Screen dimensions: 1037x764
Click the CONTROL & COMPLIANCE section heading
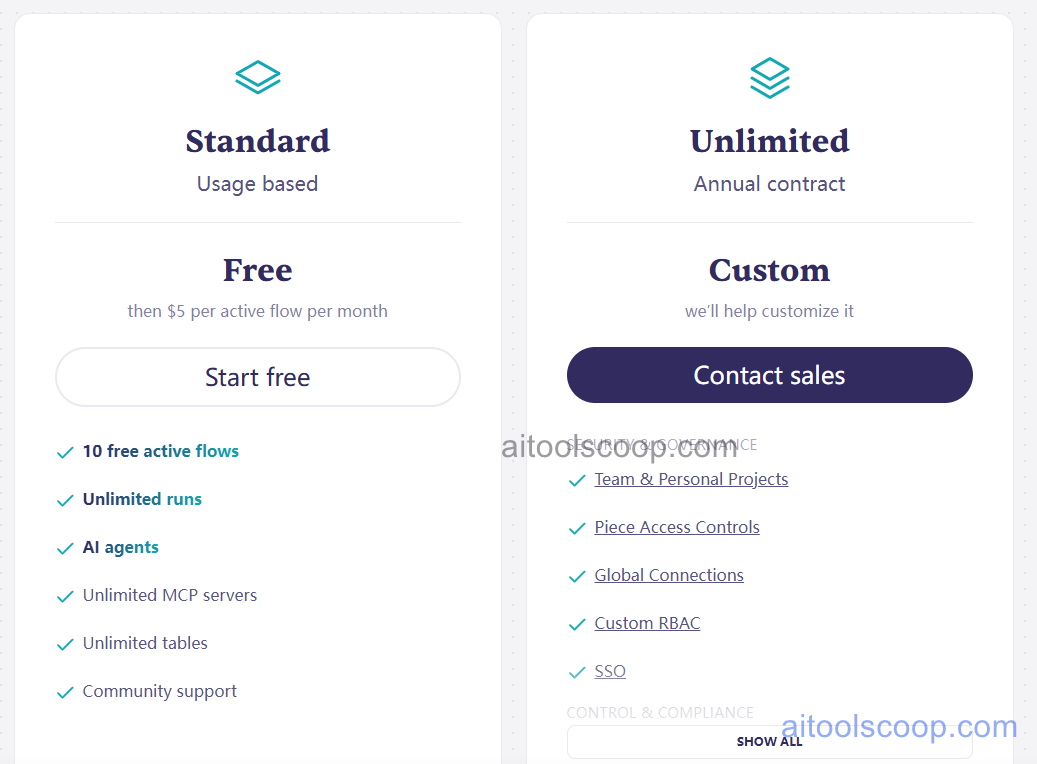tap(660, 712)
